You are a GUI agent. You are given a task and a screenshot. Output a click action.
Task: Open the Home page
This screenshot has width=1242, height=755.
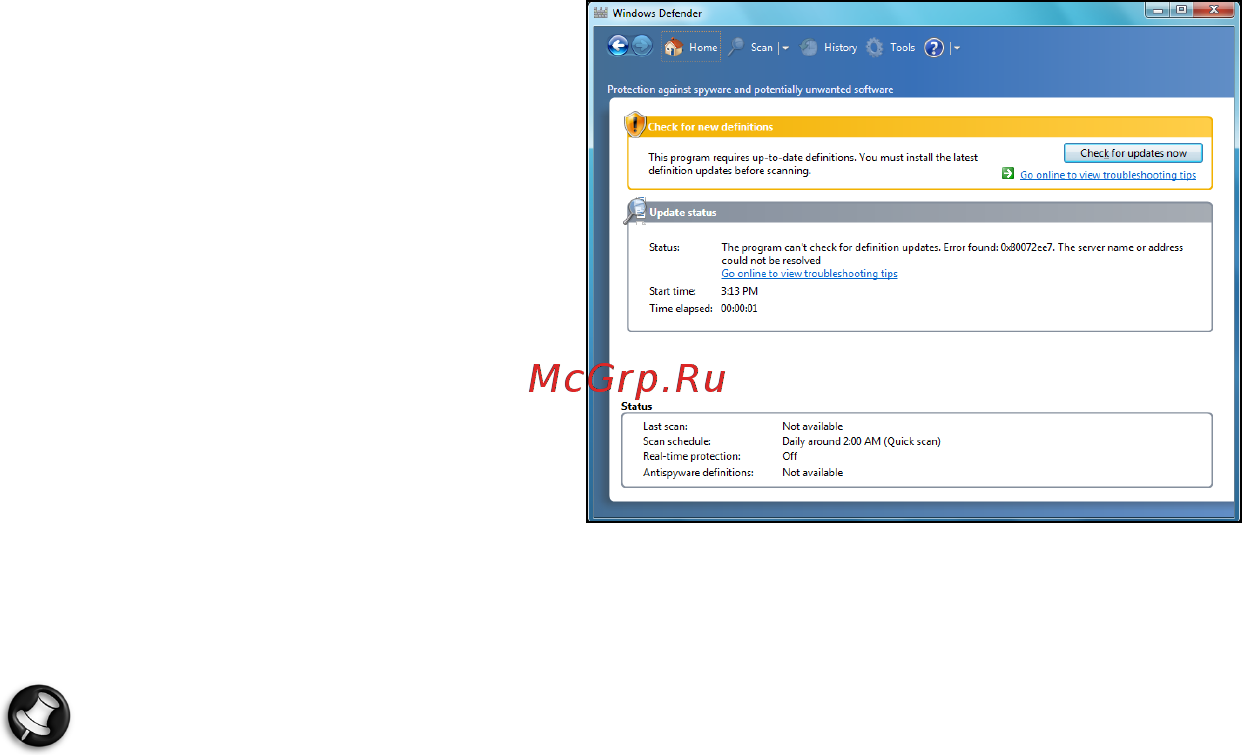pos(691,47)
